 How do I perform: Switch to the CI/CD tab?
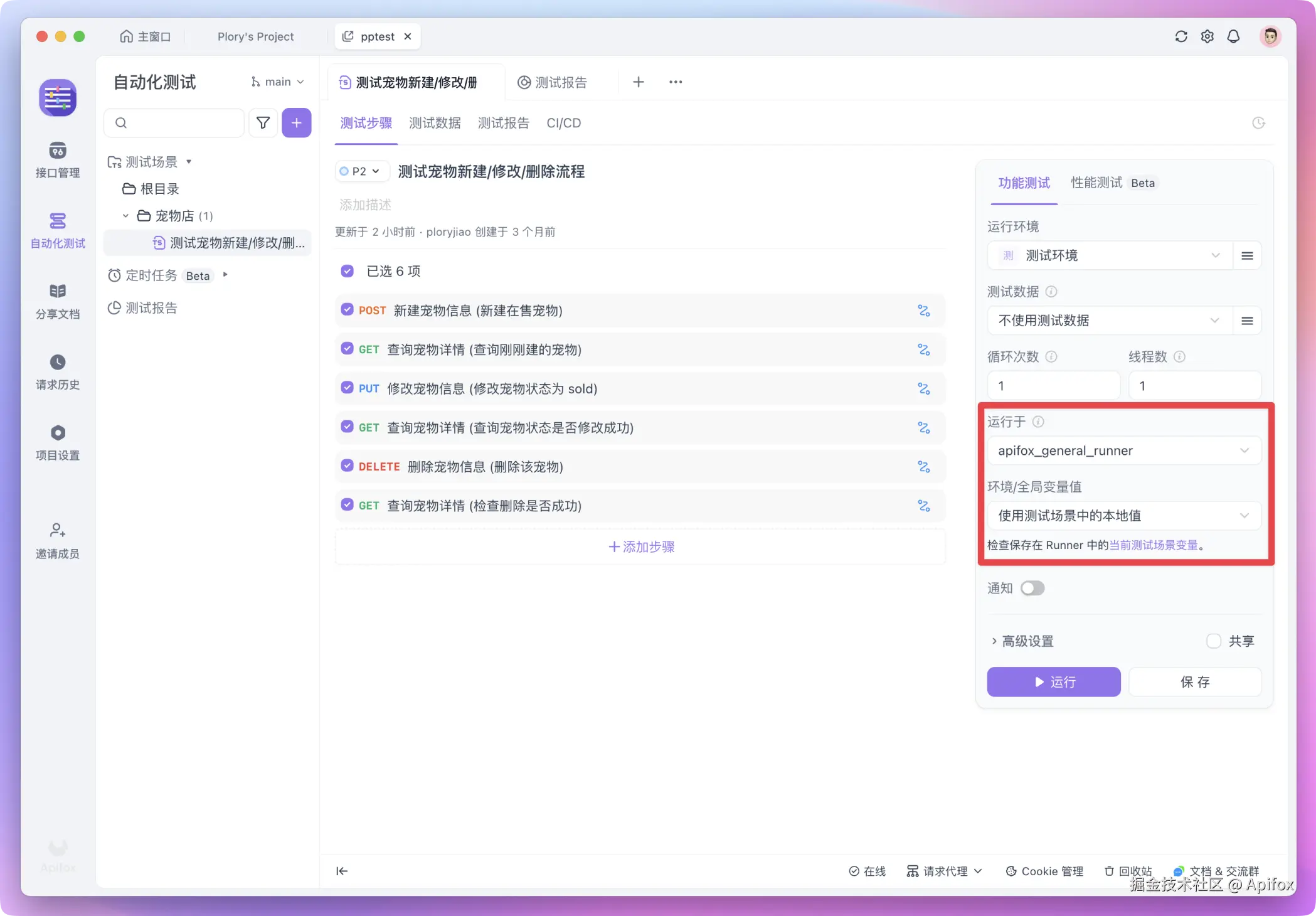pos(563,123)
